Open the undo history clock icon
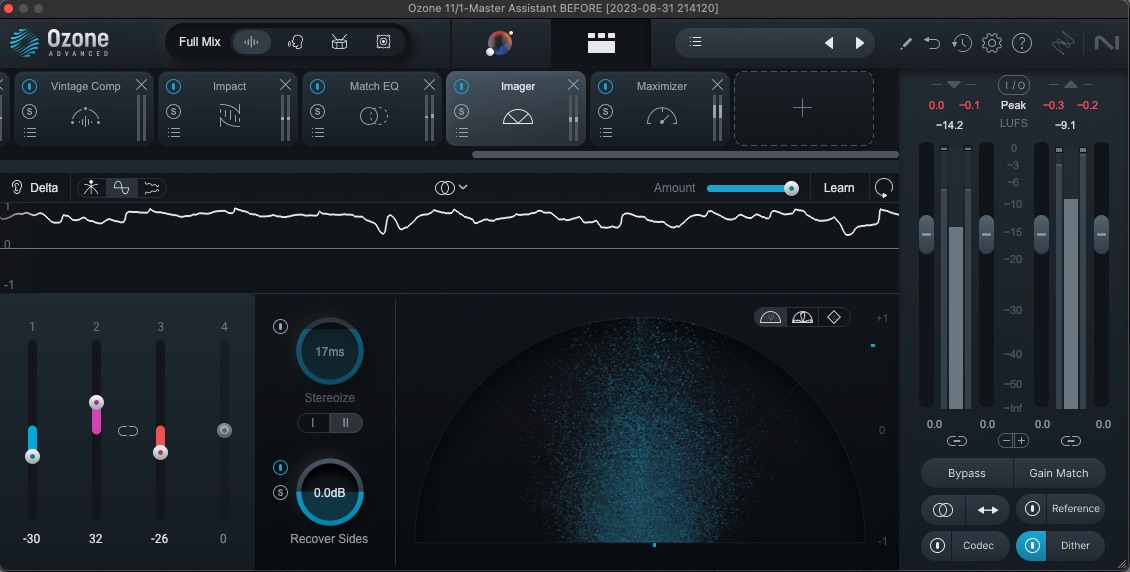This screenshot has width=1130, height=572. click(x=961, y=43)
